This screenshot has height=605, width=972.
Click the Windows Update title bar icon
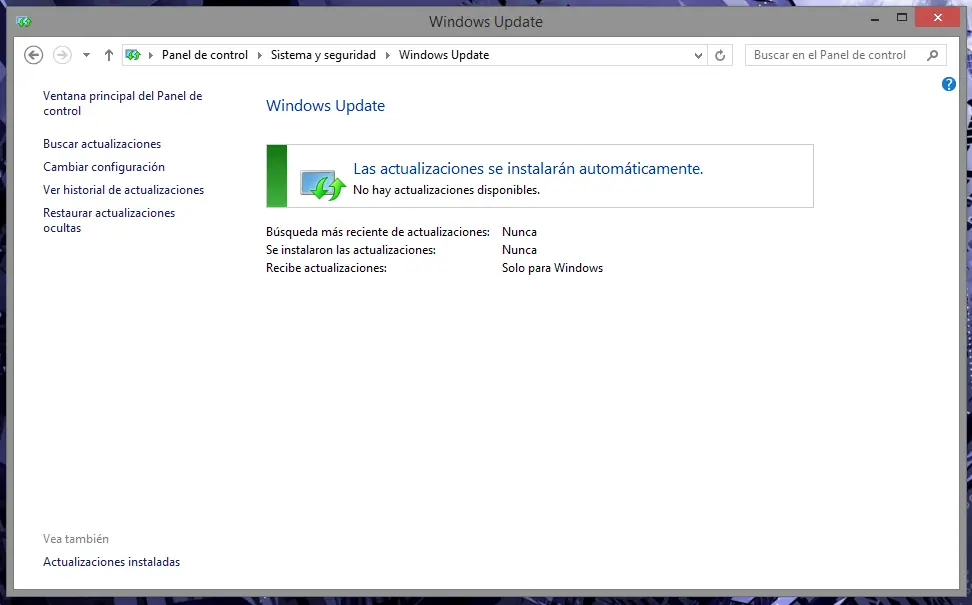click(x=24, y=22)
